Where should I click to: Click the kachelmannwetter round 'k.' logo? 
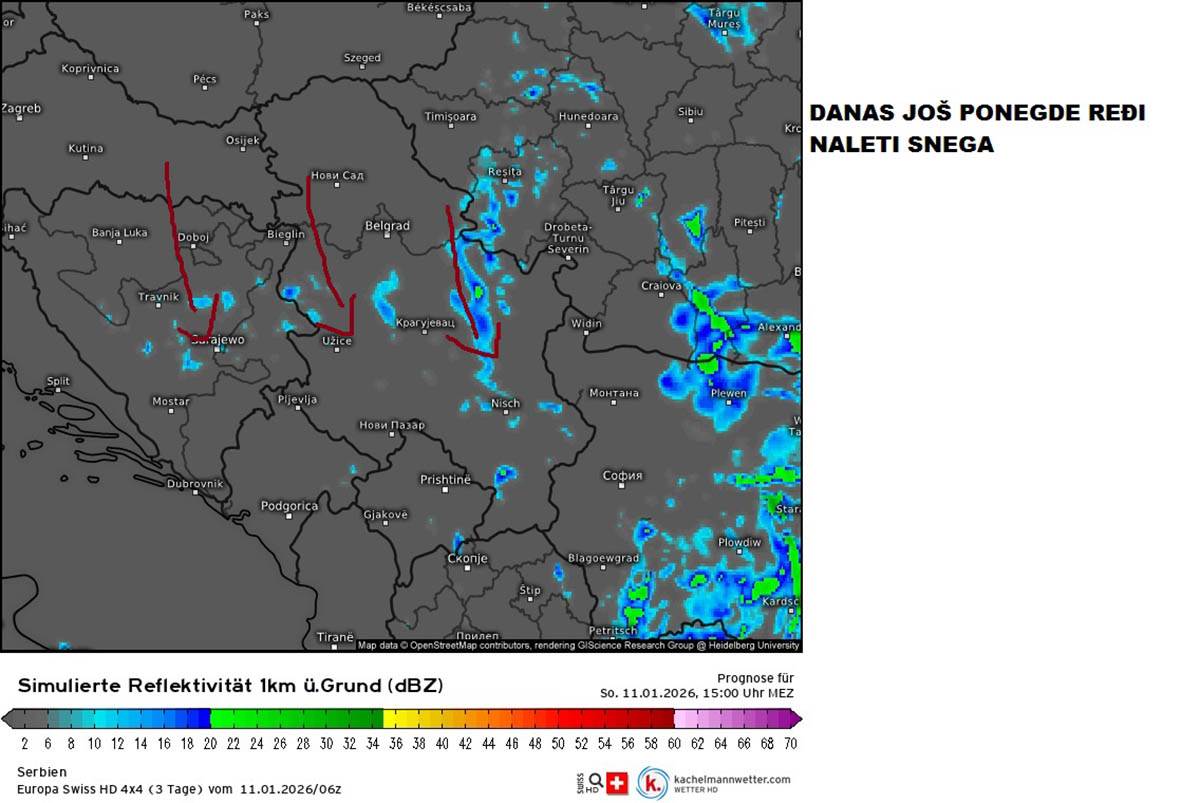point(653,783)
